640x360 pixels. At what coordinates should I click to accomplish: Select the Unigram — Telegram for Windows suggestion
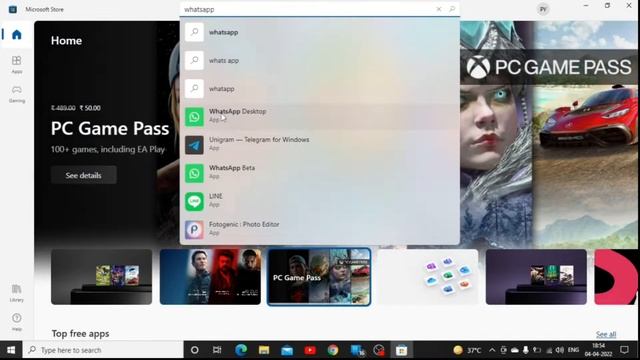(x=320, y=145)
